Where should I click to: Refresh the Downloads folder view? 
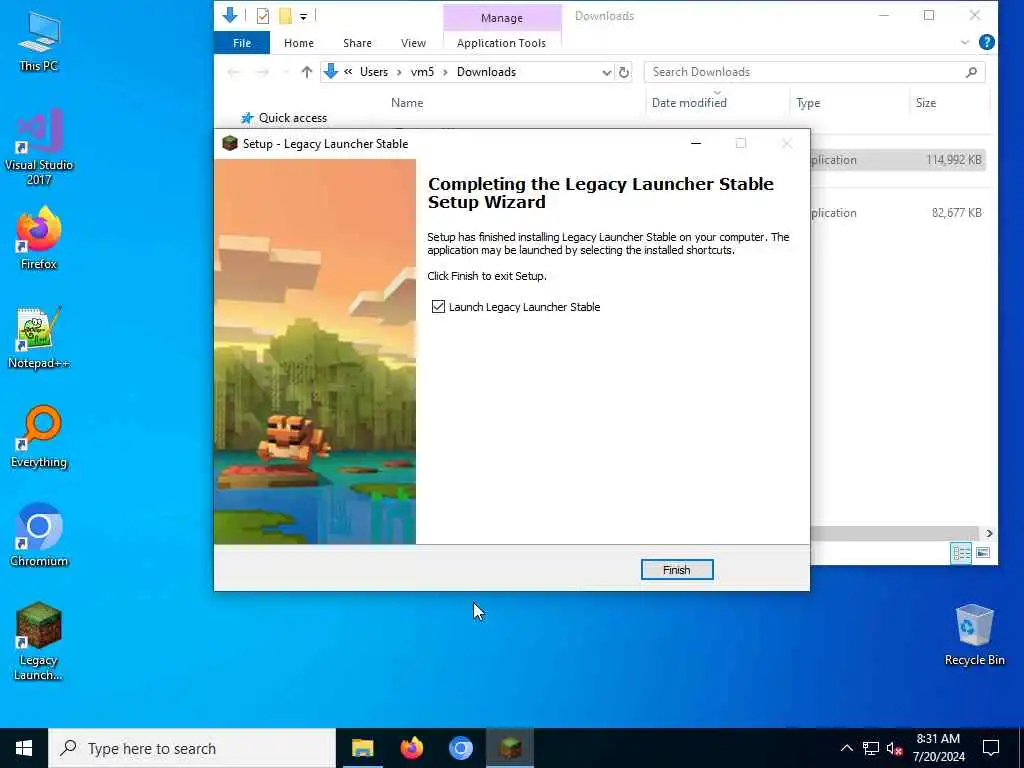pos(624,72)
